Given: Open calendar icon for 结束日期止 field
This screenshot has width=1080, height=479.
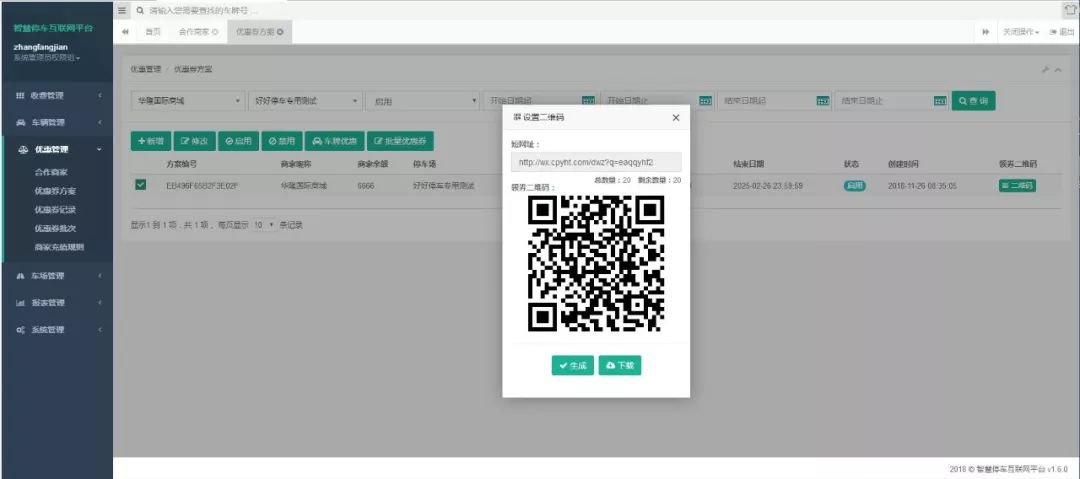Looking at the screenshot, I should coord(940,101).
